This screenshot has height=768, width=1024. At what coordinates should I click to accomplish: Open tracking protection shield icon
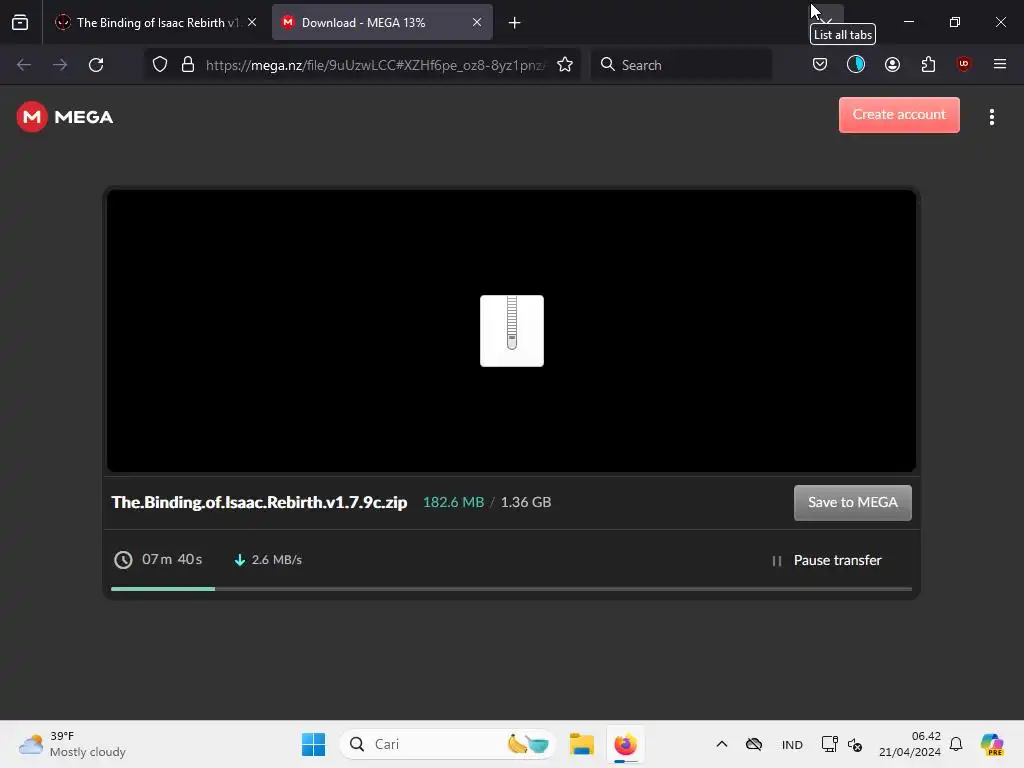pos(160,65)
